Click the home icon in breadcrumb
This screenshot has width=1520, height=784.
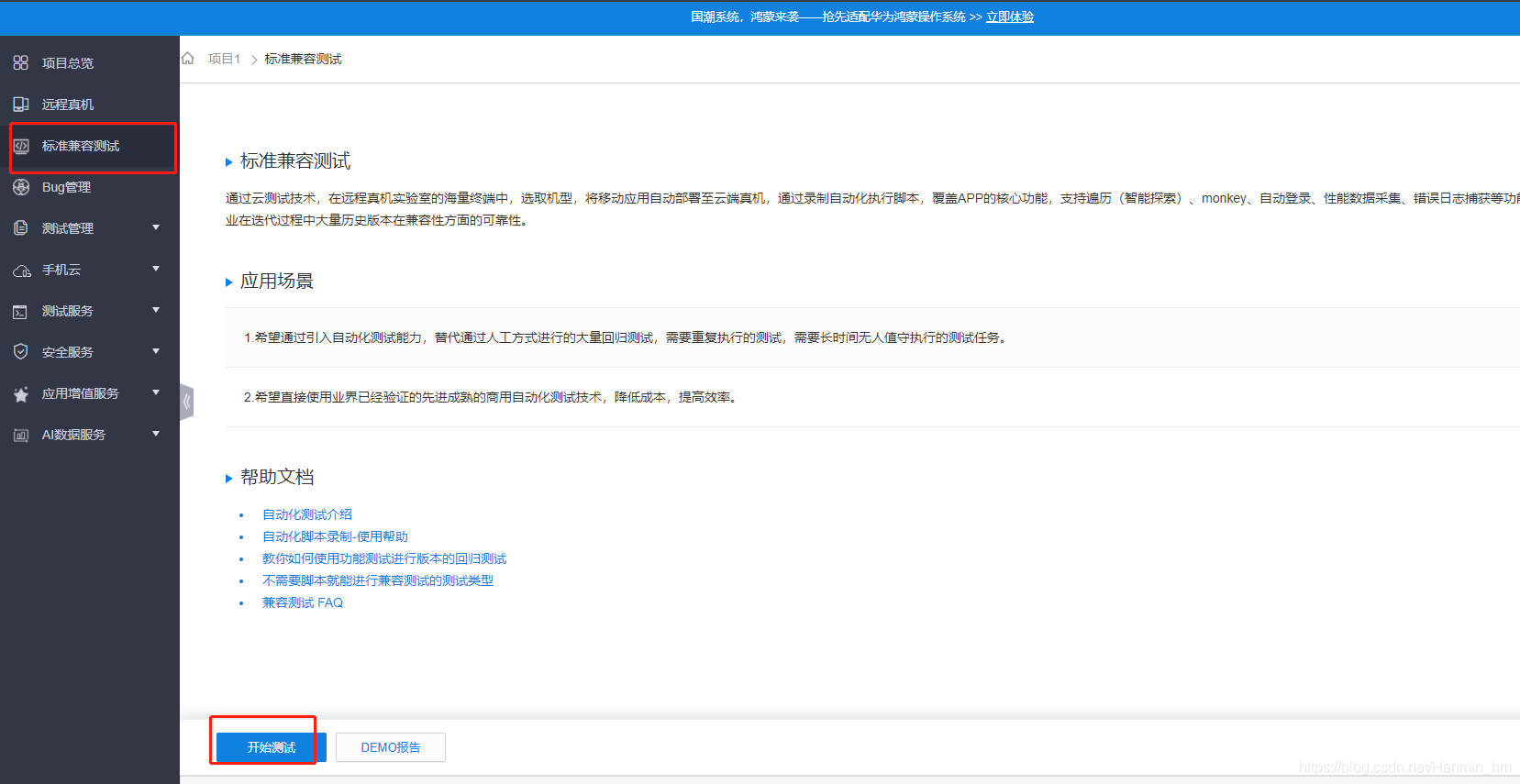[187, 58]
